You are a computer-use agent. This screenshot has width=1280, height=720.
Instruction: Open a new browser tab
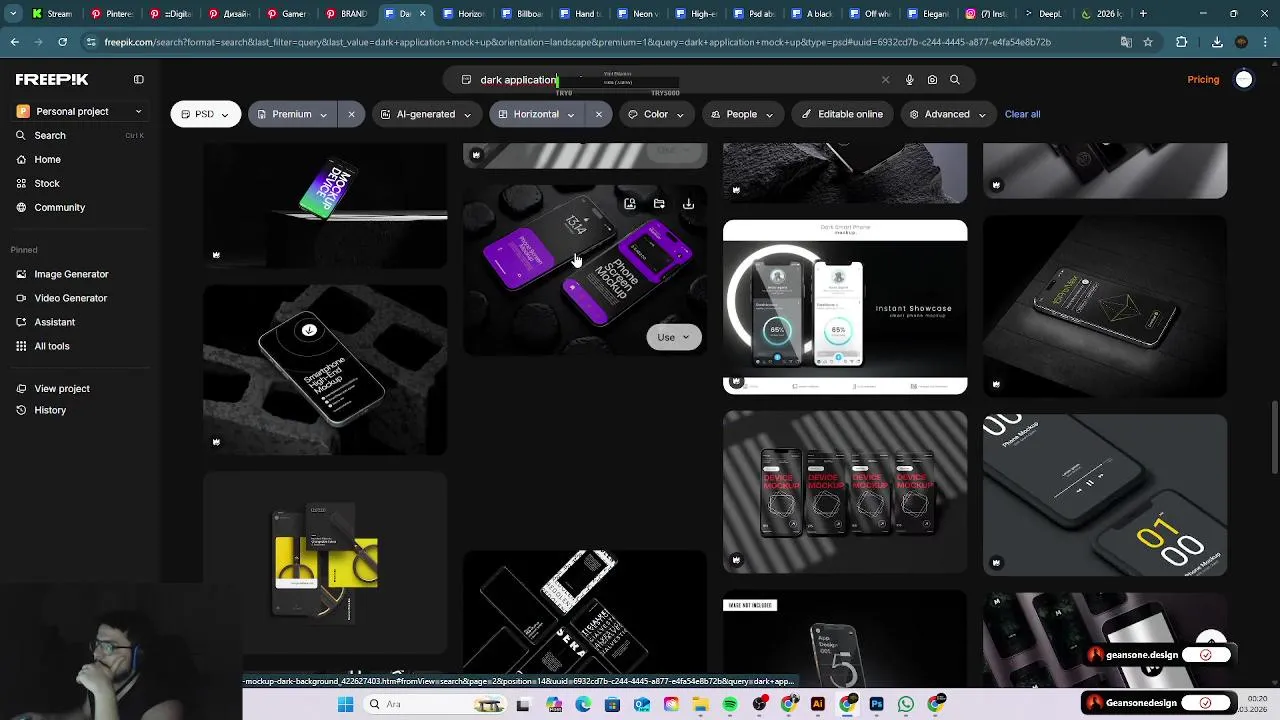click(1143, 14)
